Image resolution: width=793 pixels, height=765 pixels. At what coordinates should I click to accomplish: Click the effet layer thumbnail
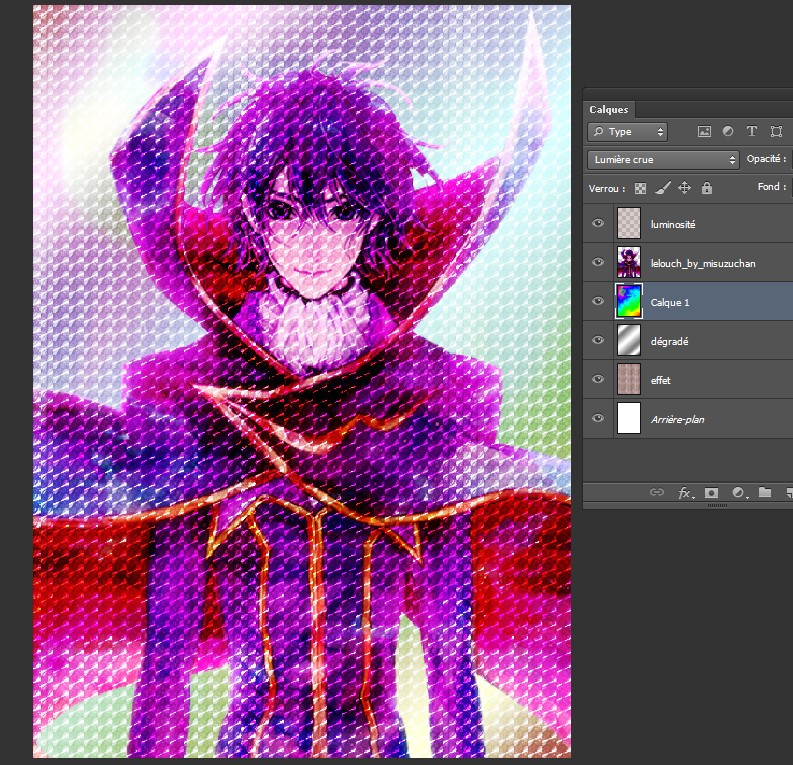pyautogui.click(x=629, y=379)
